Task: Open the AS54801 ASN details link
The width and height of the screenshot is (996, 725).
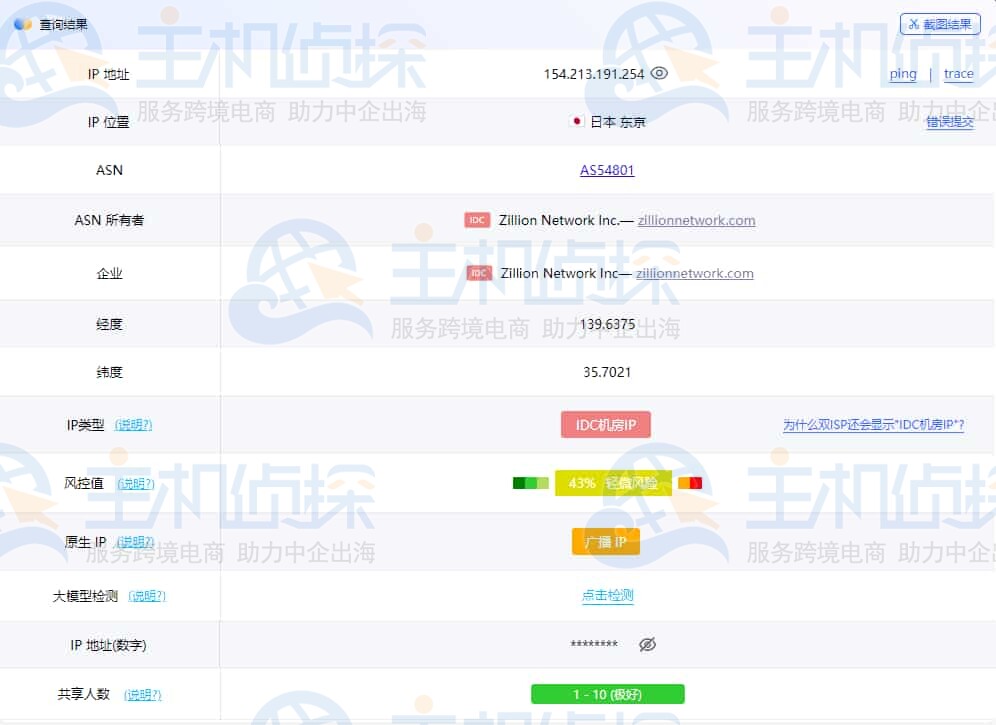Action: (606, 170)
